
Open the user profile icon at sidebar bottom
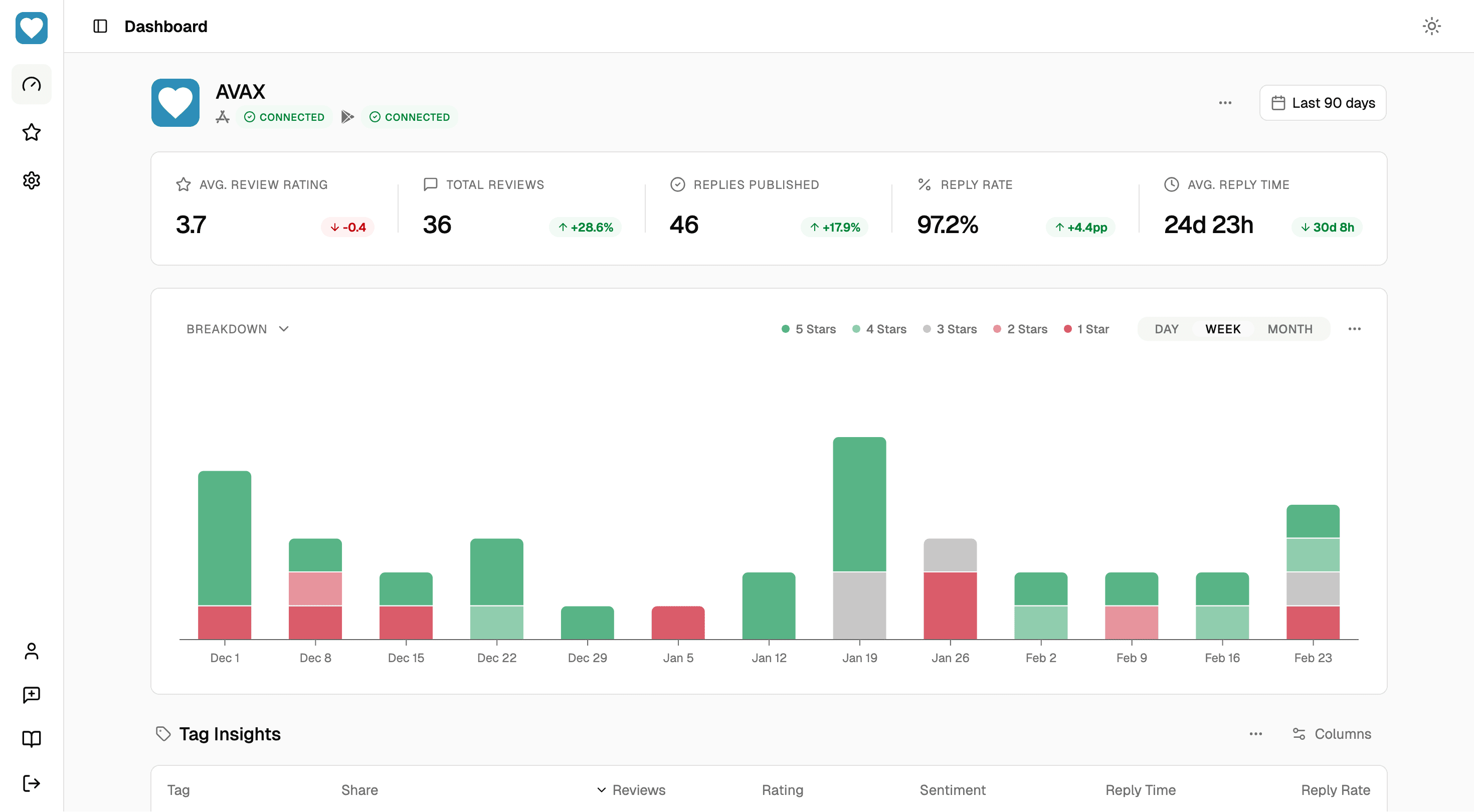tap(31, 651)
